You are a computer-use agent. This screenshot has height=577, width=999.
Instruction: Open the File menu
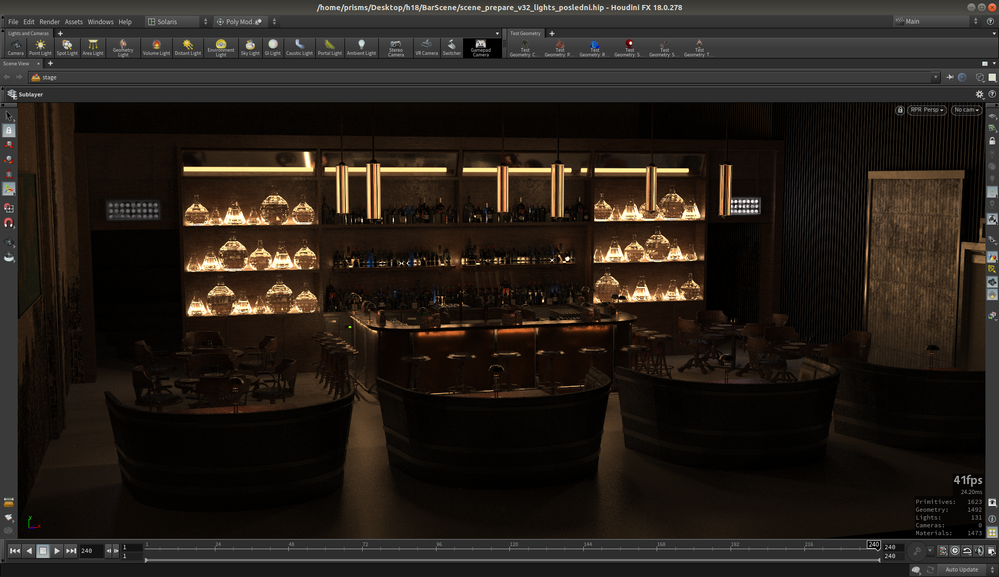pos(13,22)
